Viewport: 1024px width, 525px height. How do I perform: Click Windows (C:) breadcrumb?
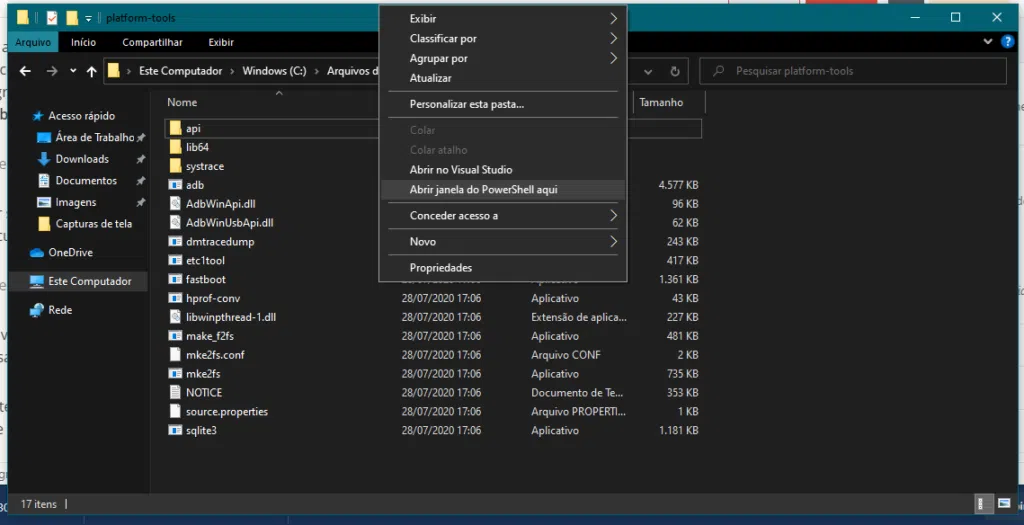click(274, 71)
